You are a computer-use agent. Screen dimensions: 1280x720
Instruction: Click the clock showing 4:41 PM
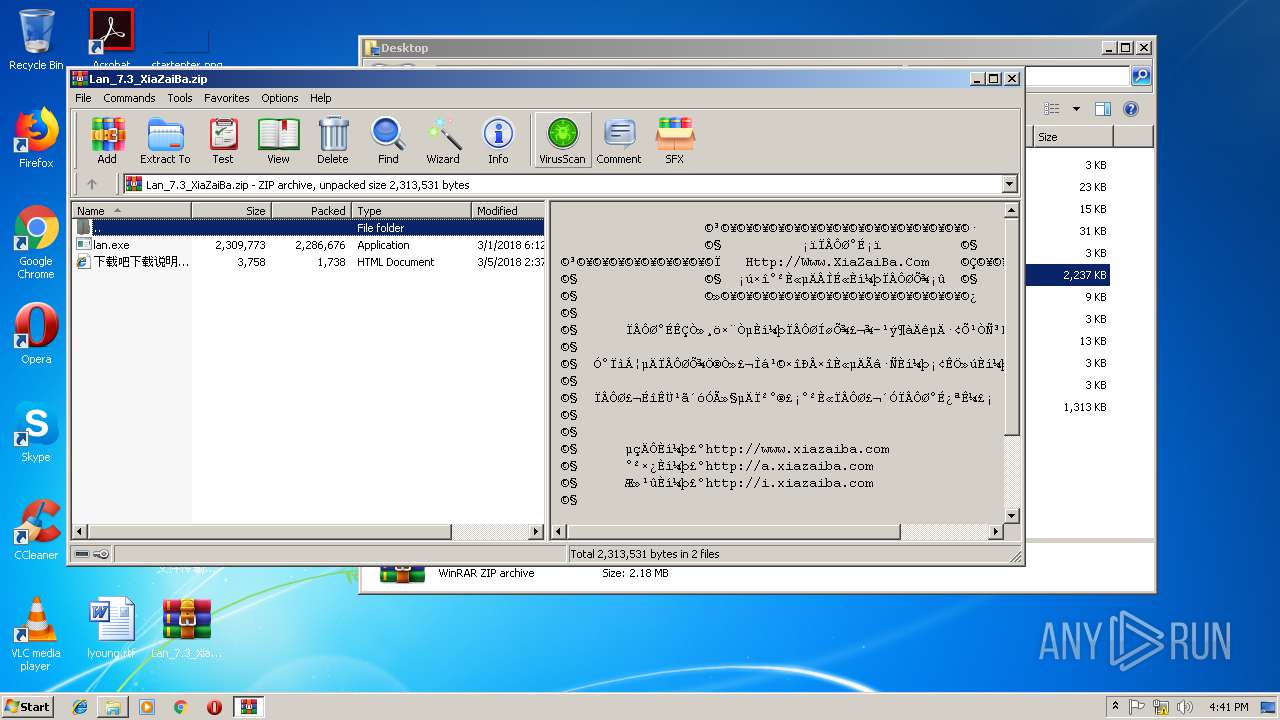tap(1228, 707)
